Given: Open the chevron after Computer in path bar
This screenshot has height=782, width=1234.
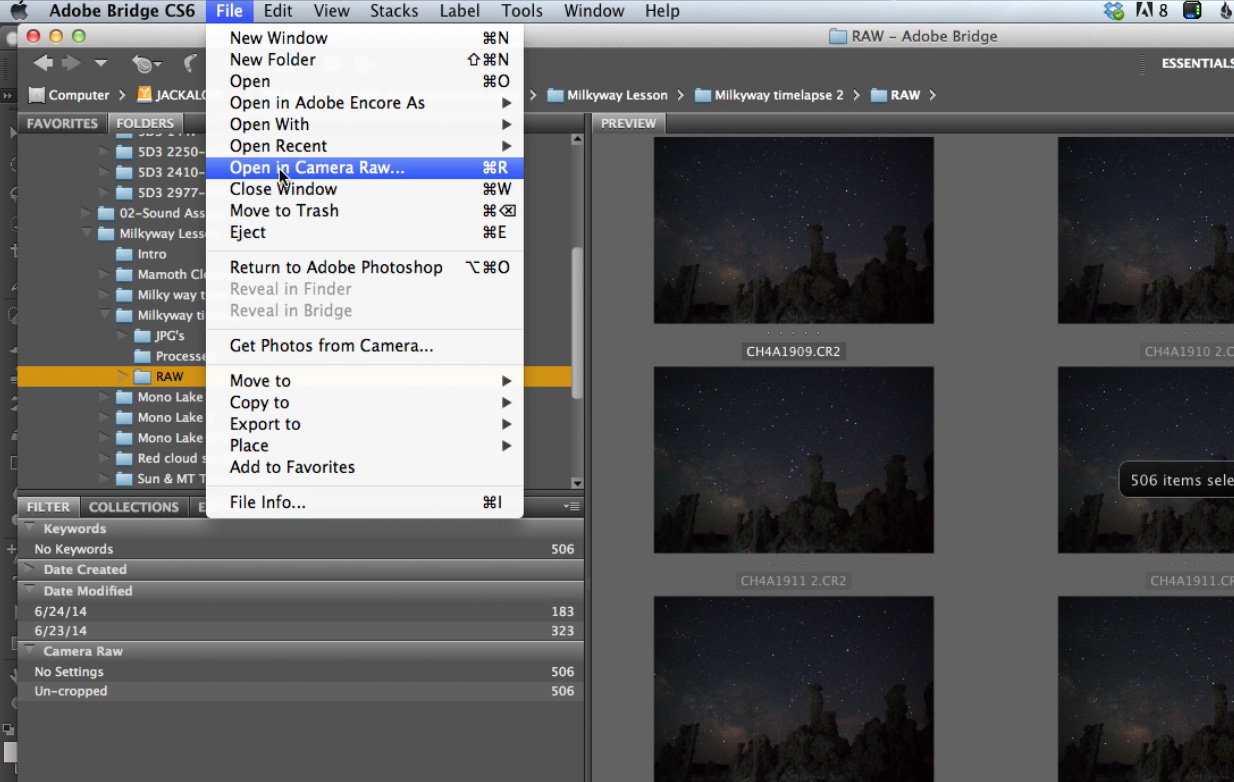Looking at the screenshot, I should tap(122, 95).
